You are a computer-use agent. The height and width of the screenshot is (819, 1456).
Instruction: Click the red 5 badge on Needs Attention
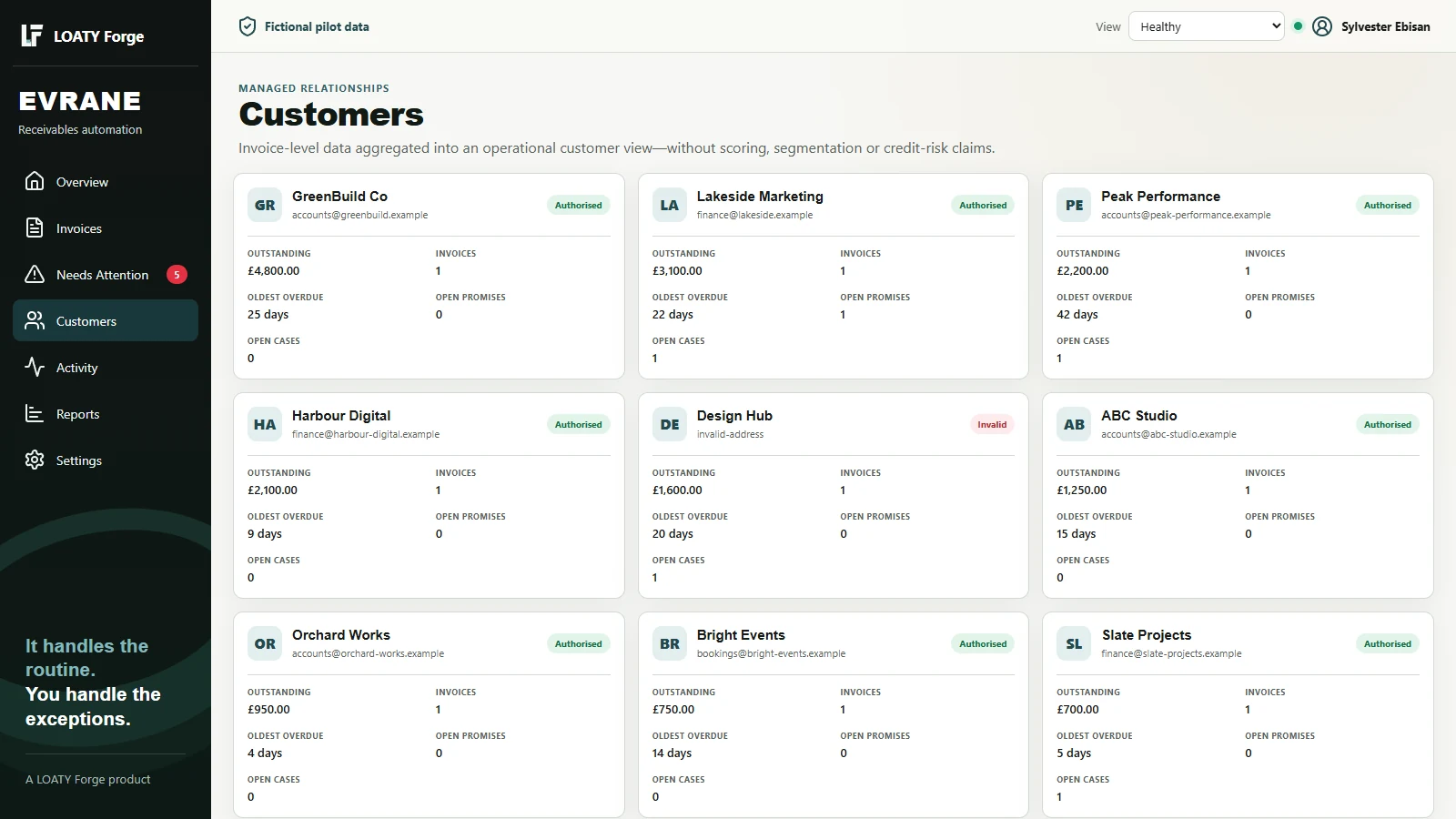click(x=177, y=274)
